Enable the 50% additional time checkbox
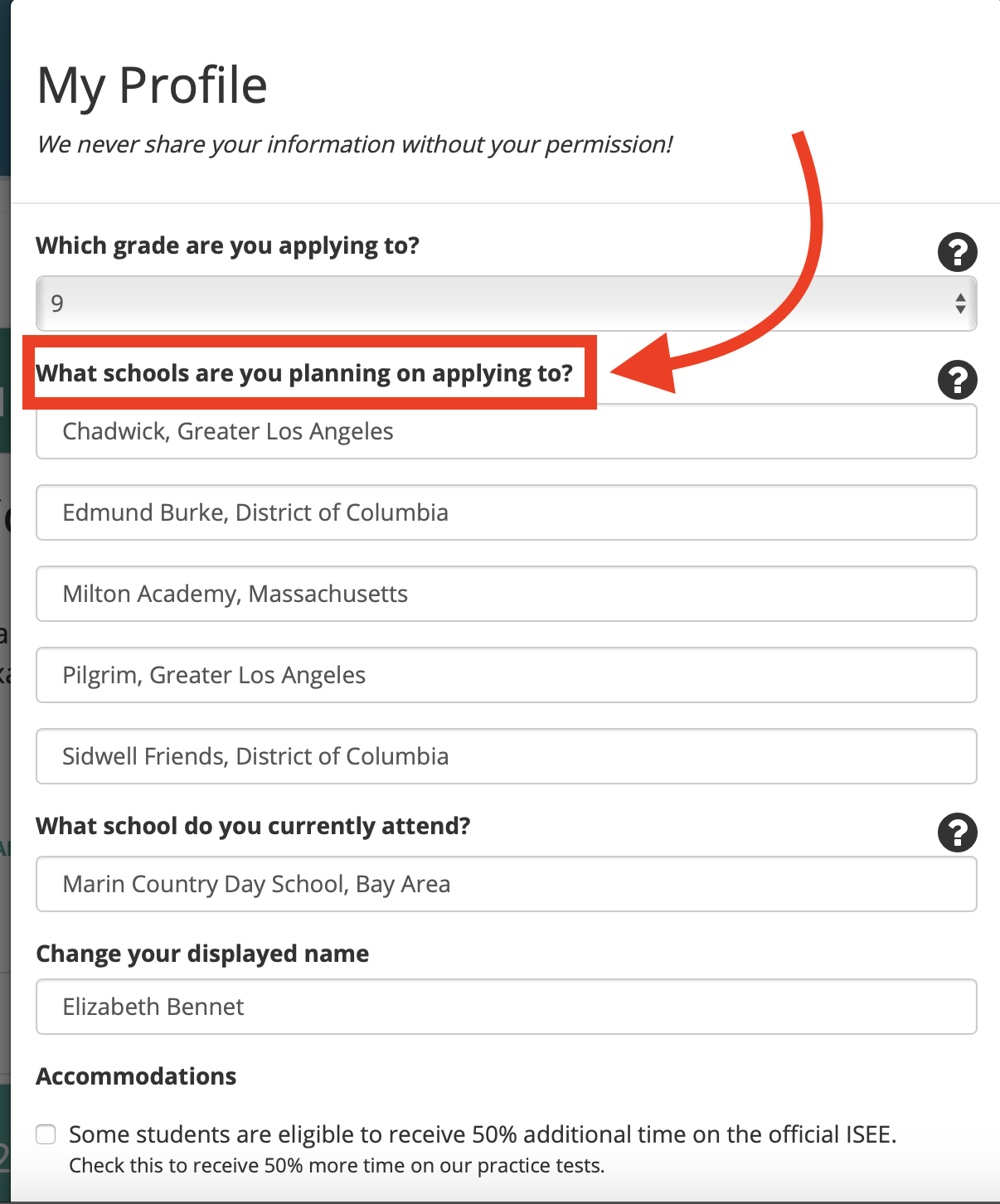Screen dimensions: 1000x1204 [x=46, y=1134]
